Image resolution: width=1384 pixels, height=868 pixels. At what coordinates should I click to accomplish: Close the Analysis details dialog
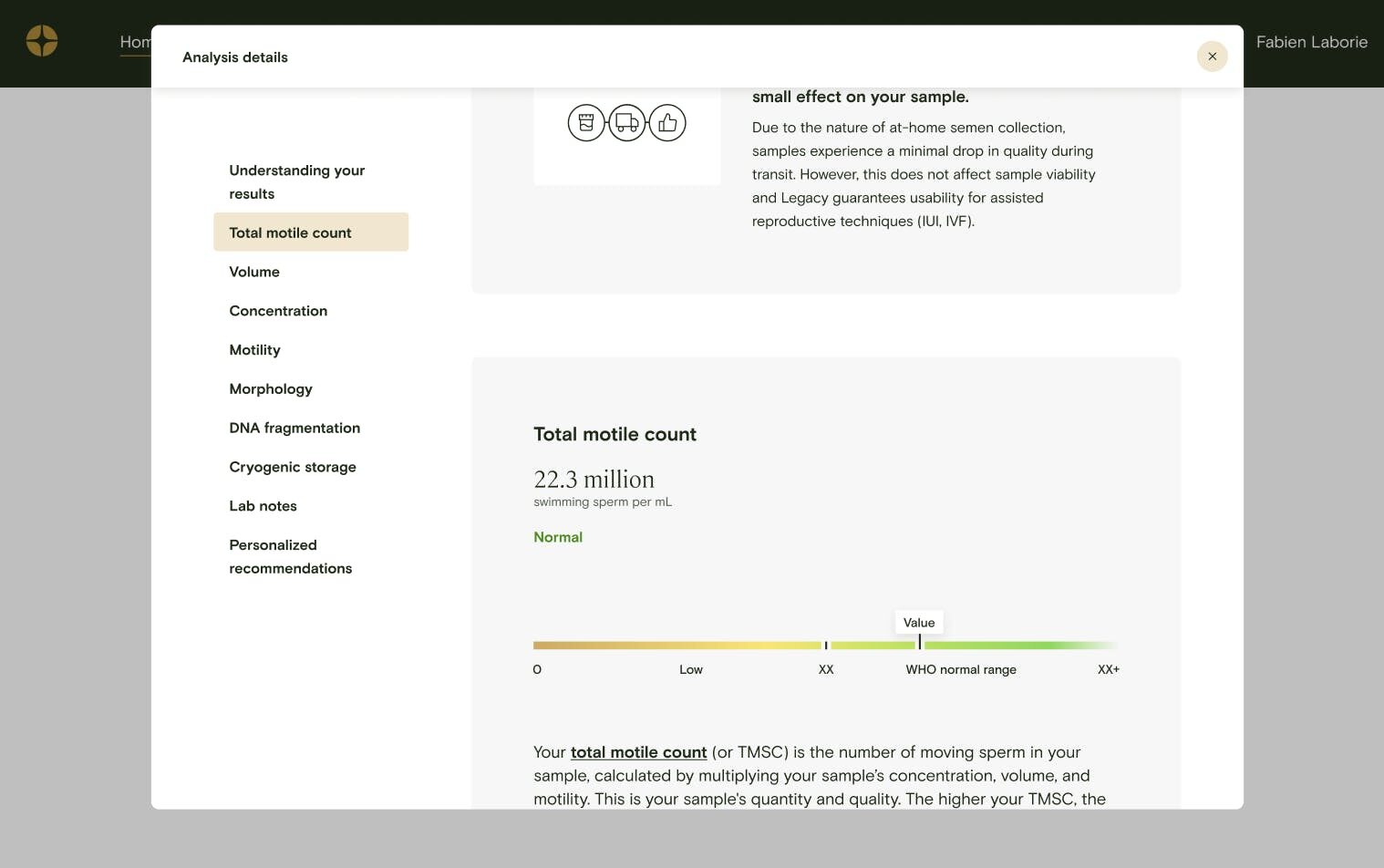point(1212,57)
